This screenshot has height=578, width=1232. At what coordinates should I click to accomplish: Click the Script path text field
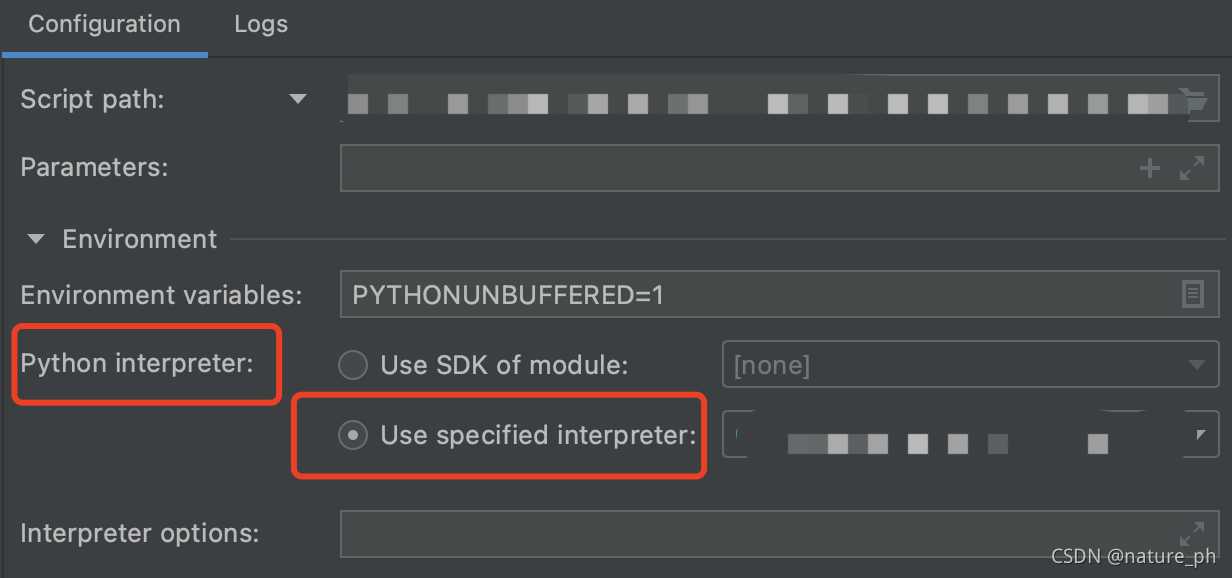[700, 97]
